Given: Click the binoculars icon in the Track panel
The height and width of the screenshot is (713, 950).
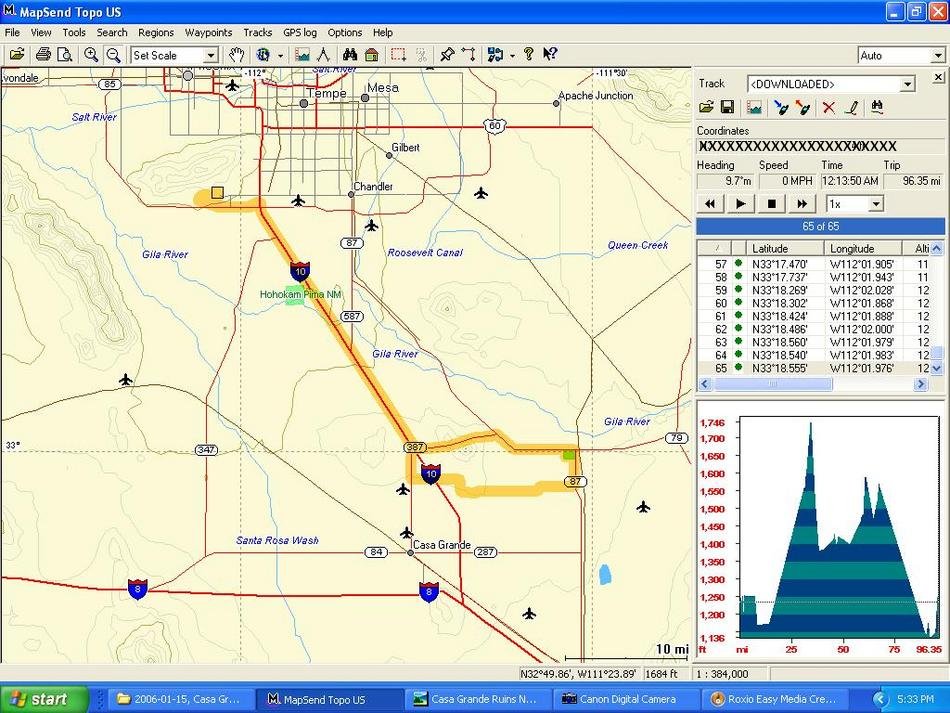Looking at the screenshot, I should click(877, 108).
